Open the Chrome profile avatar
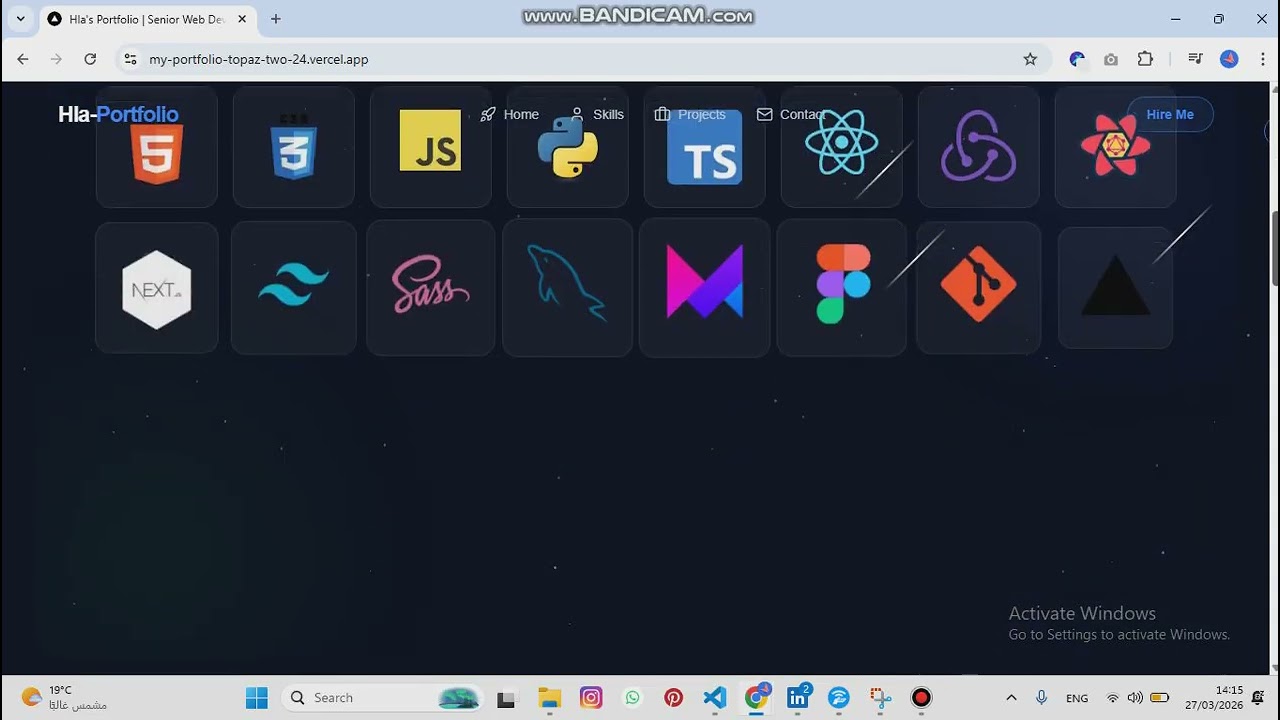Screen dimensions: 1280x720 click(1229, 59)
